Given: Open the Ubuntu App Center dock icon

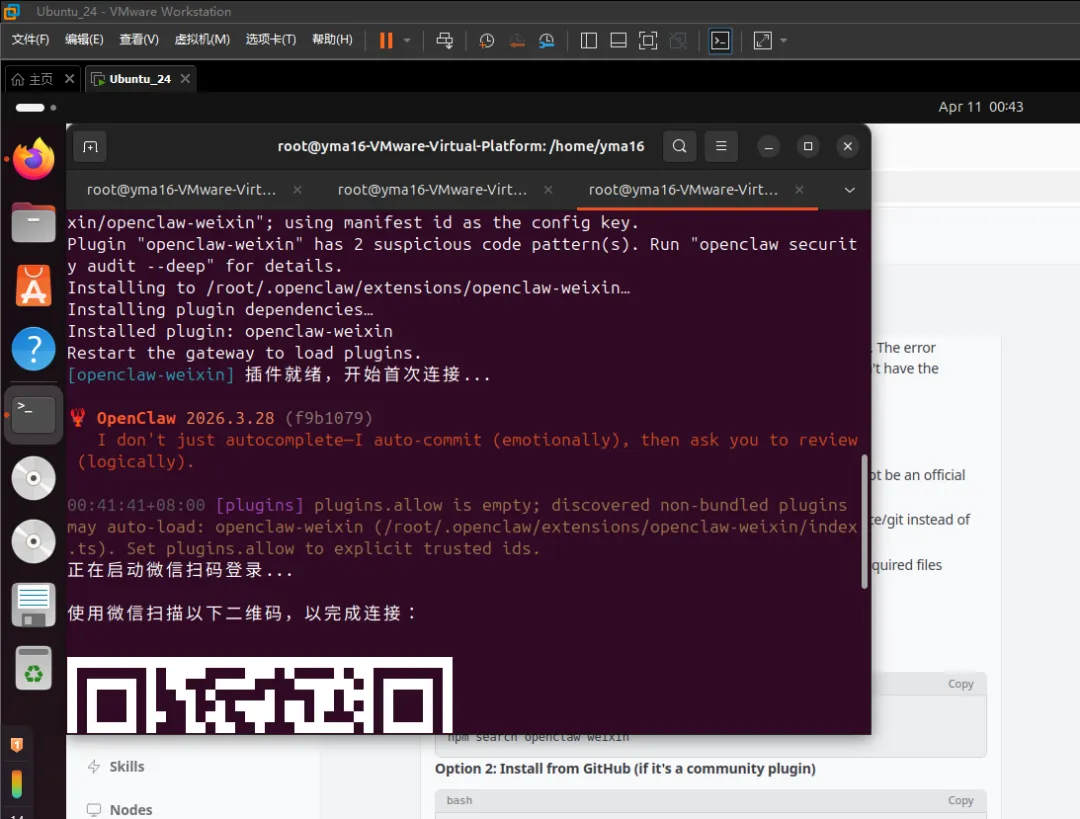Looking at the screenshot, I should 33,285.
